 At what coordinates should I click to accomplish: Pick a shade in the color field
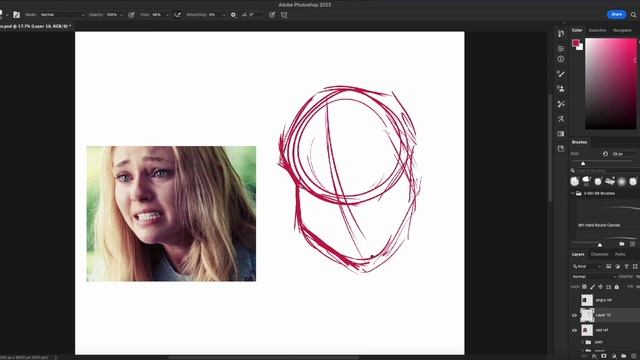click(x=611, y=84)
